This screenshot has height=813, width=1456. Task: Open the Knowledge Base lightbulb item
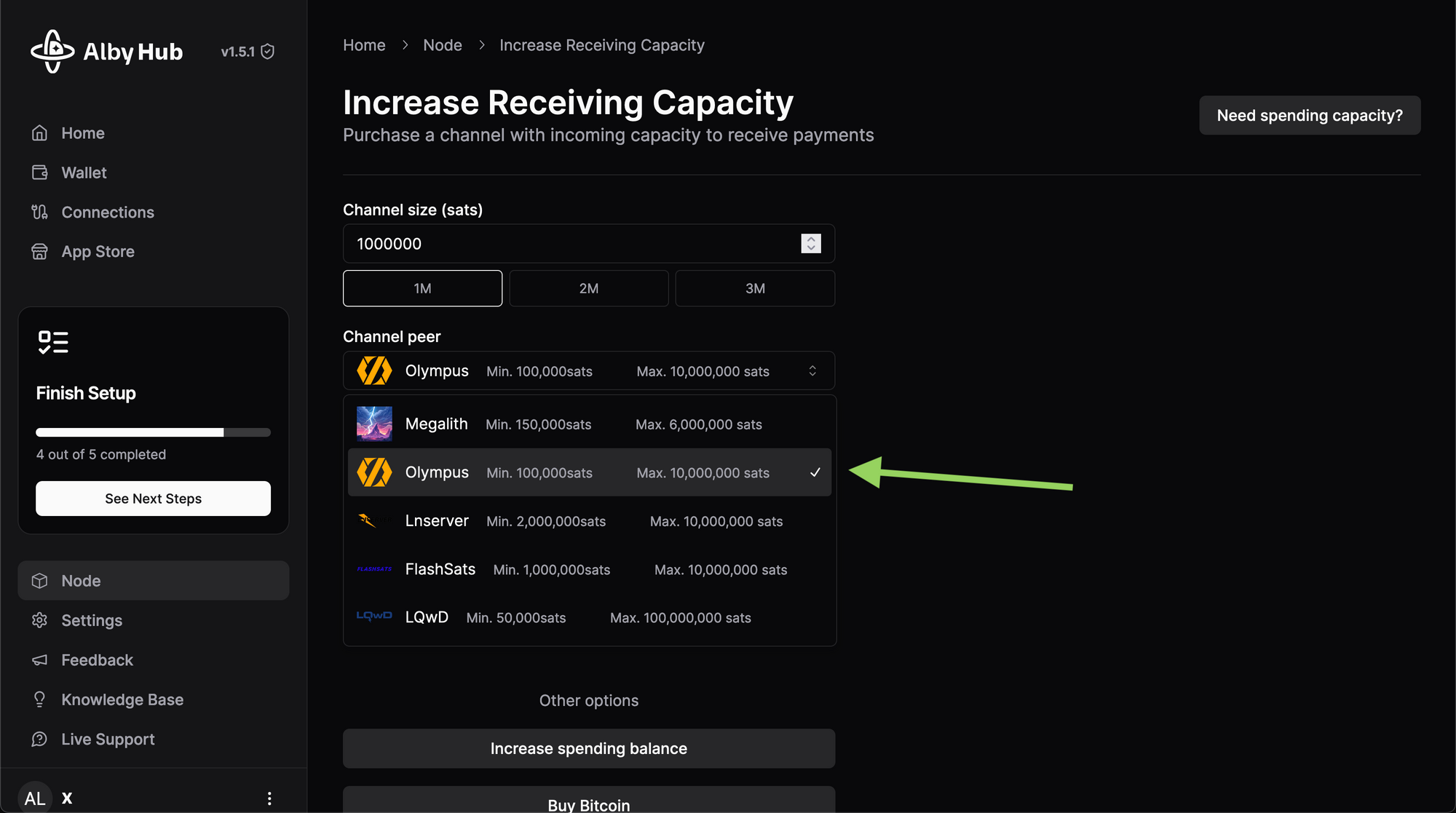(122, 699)
